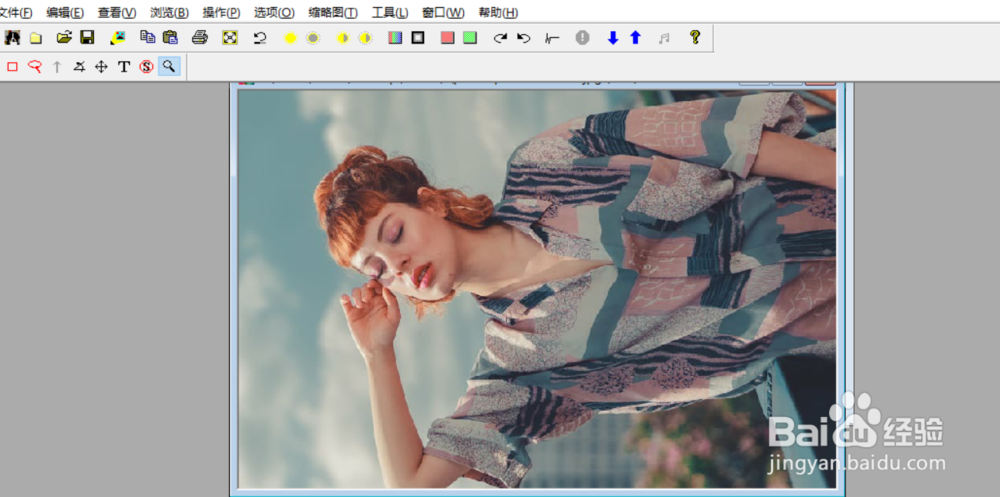Select the red lasso selection tool
Viewport: 1000px width, 497px height.
34,66
